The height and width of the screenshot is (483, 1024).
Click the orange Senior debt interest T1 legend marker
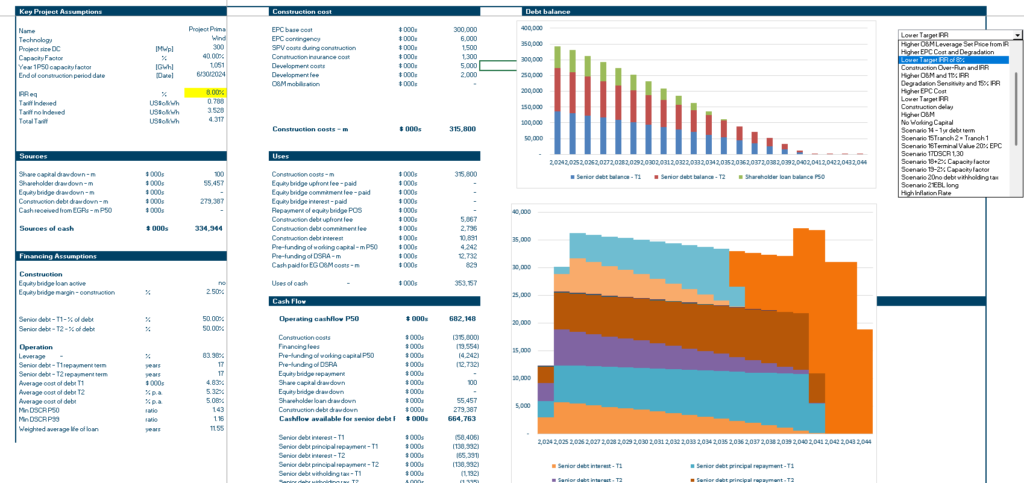[554, 465]
